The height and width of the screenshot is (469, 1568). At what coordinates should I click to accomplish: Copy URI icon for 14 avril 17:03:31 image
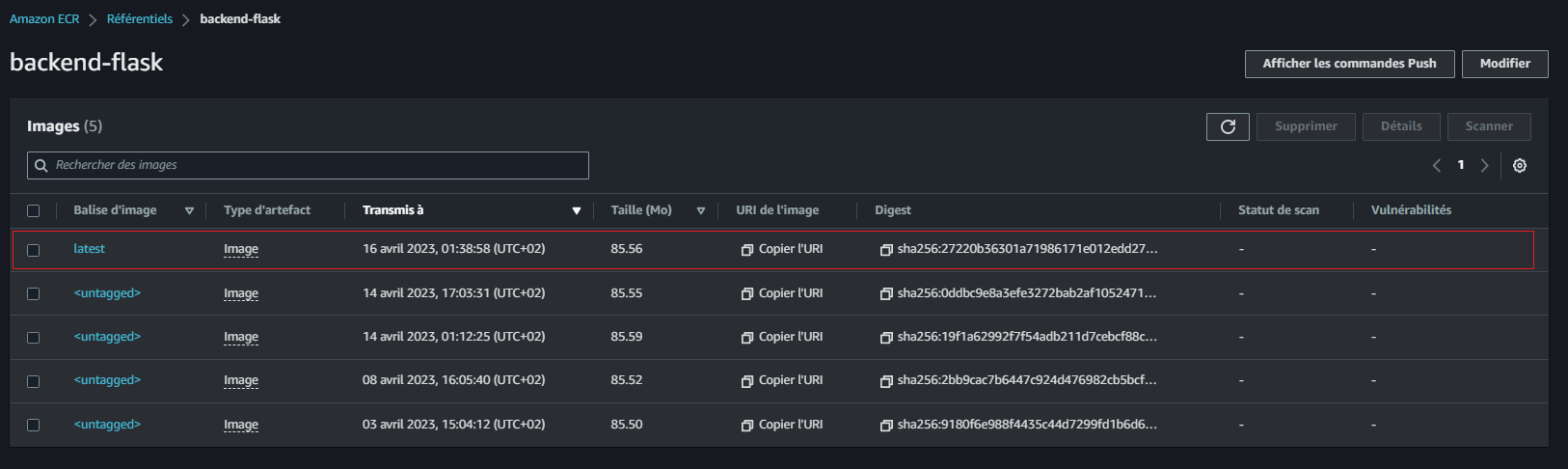746,294
